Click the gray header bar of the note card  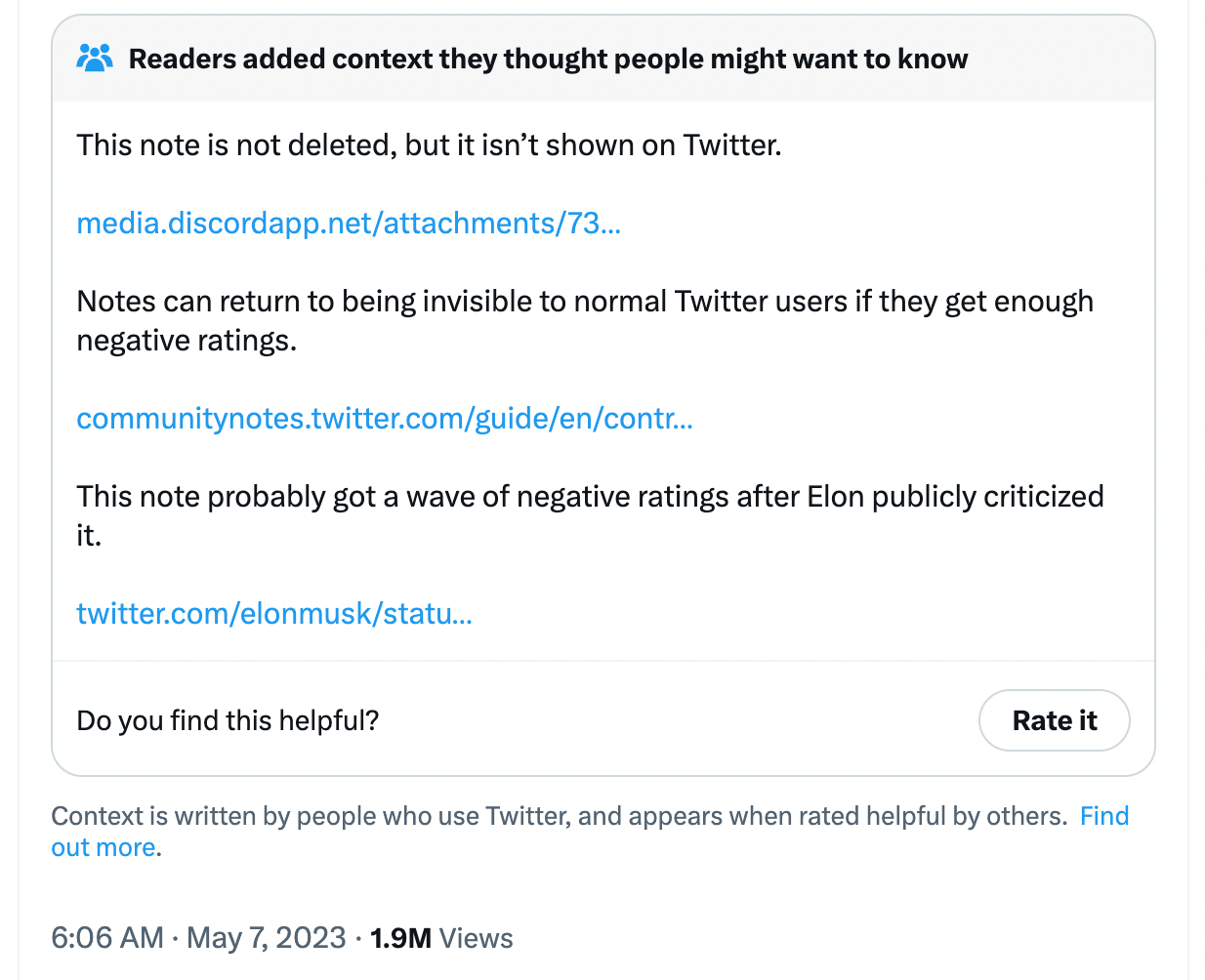pyautogui.click(x=603, y=59)
